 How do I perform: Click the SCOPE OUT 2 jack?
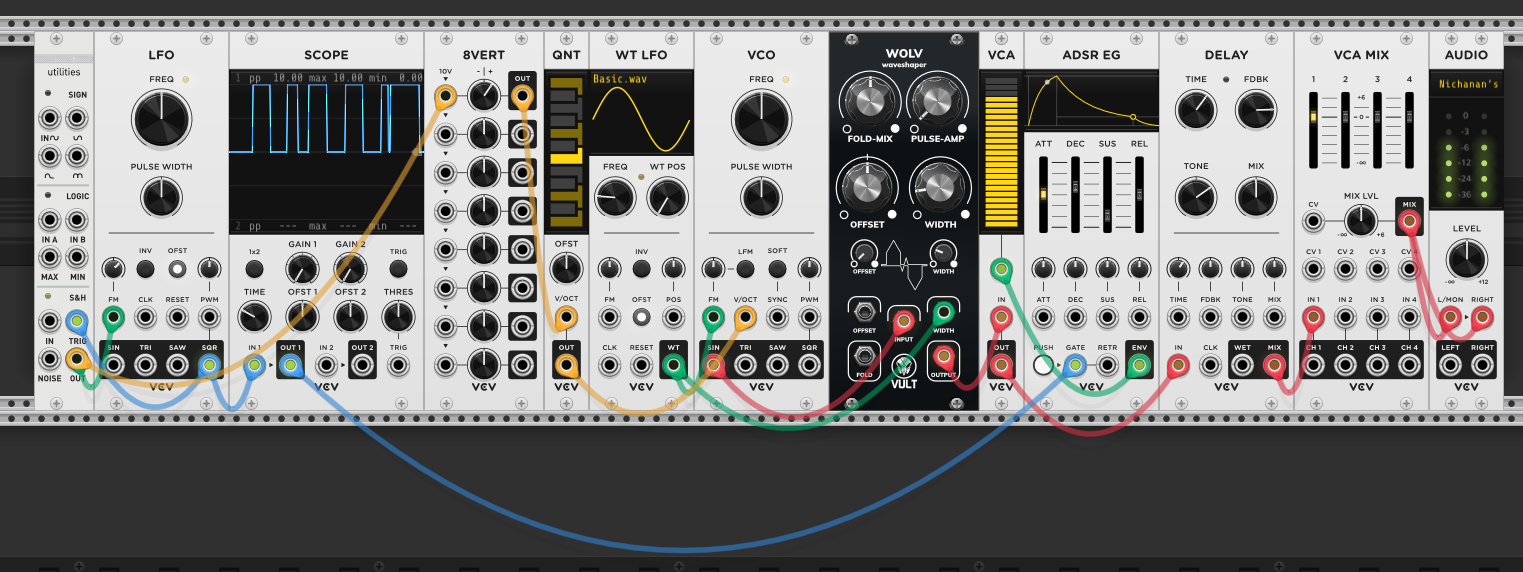[362, 366]
